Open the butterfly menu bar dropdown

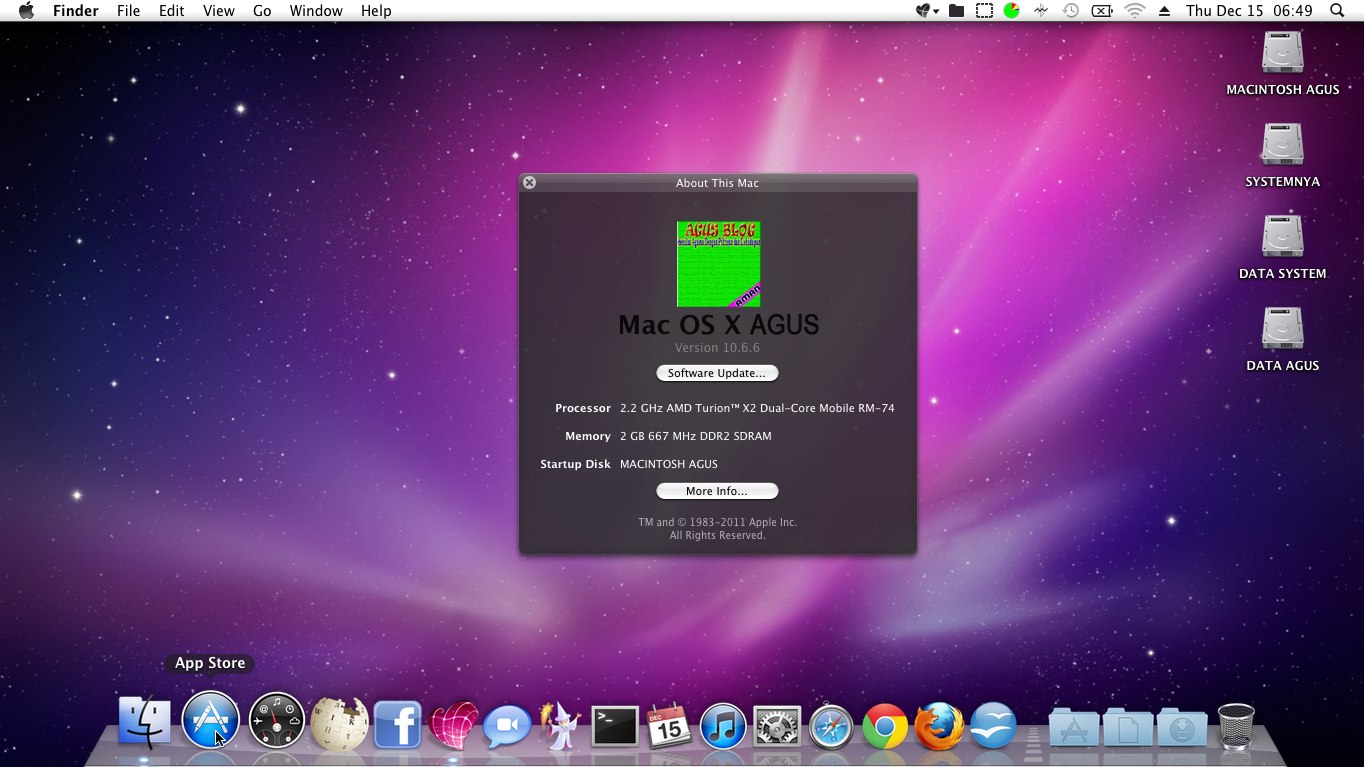[927, 11]
